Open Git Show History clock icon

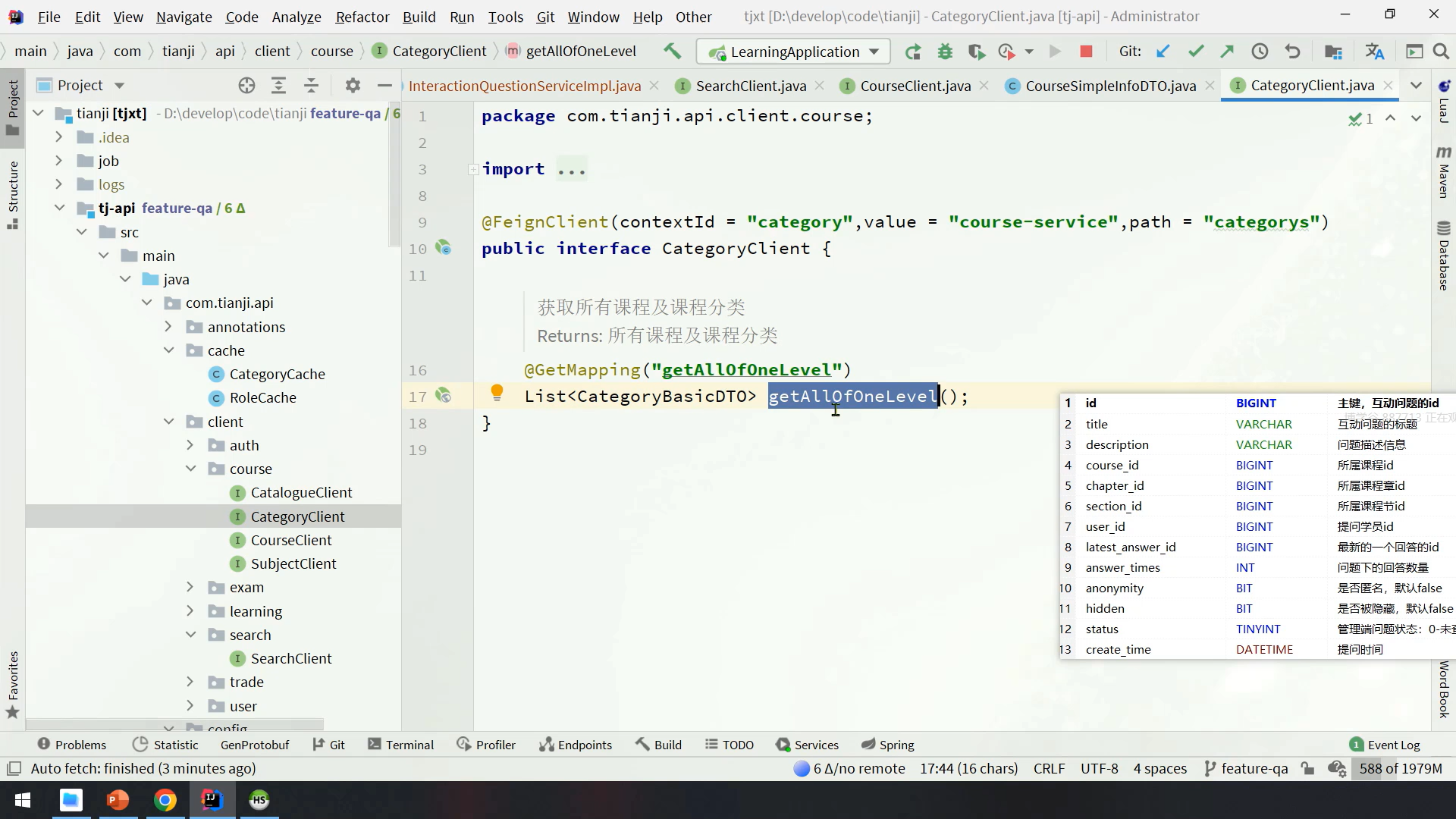1260,52
